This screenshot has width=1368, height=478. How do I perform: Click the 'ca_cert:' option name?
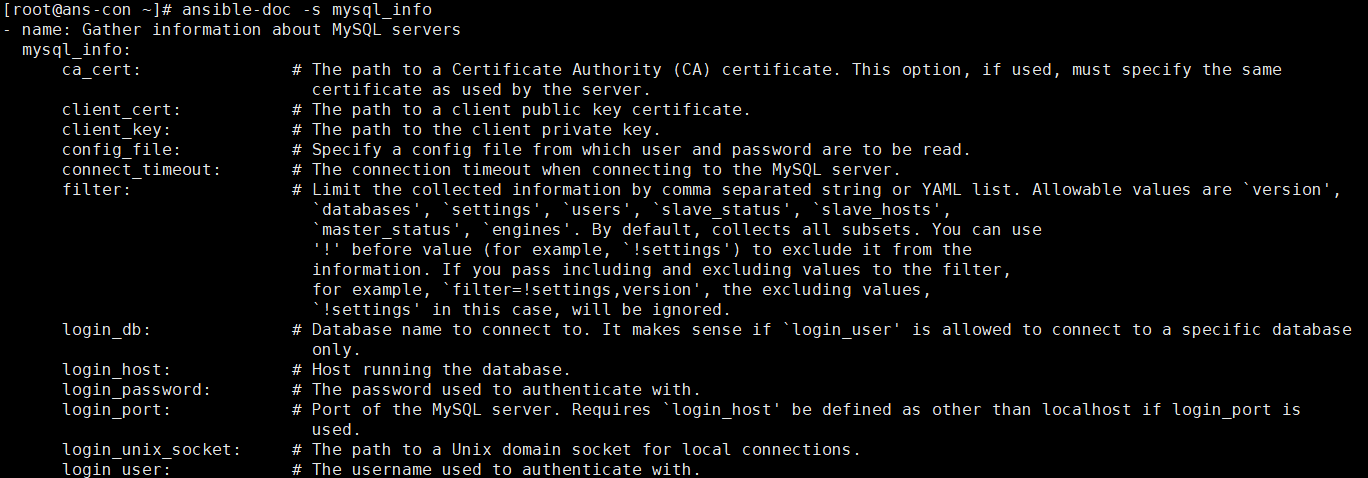(102, 70)
